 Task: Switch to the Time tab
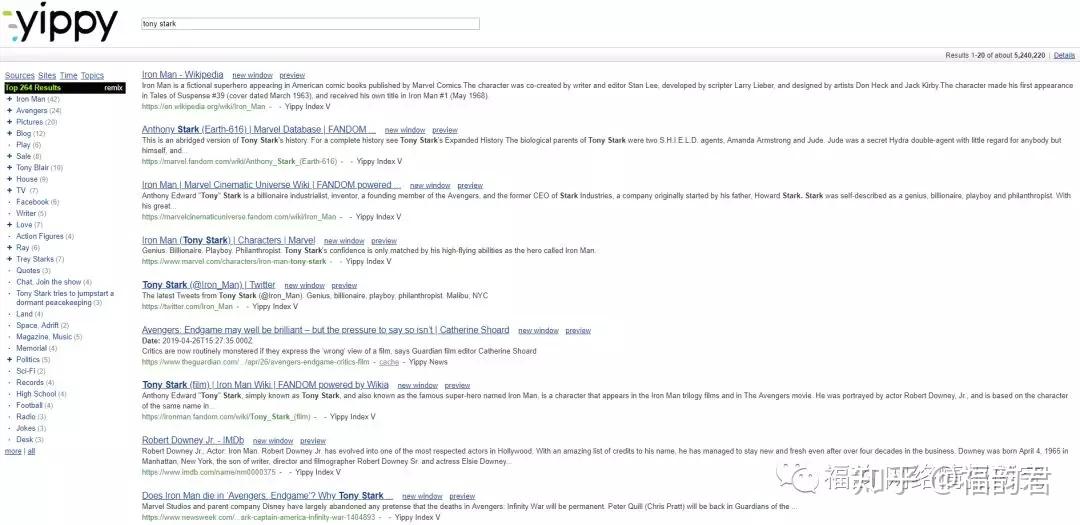[x=68, y=76]
